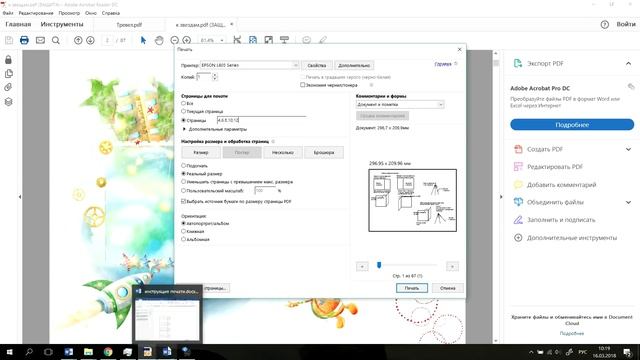The image size is (640, 360).
Task: Click the Size button in page handling
Action: (201, 152)
